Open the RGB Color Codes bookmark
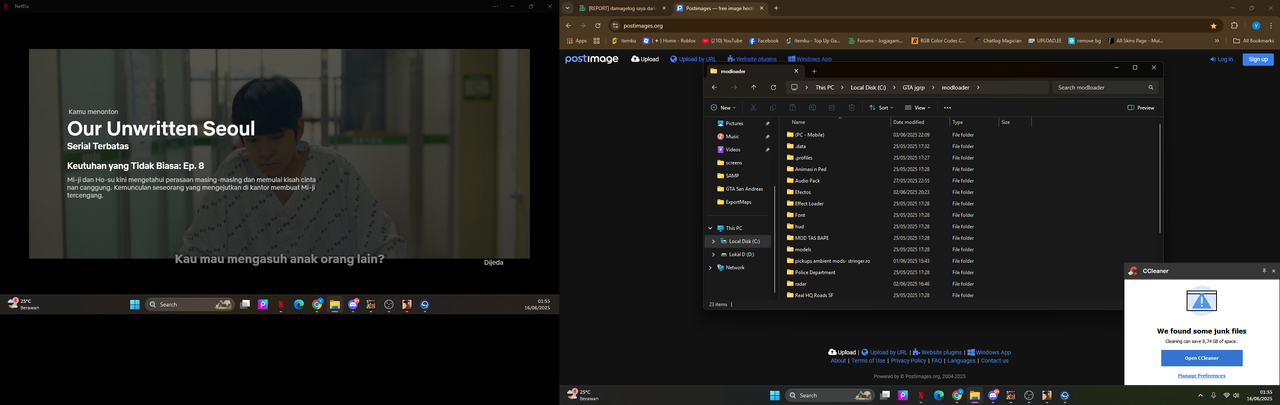Viewport: 1280px width, 405px height. 939,41
